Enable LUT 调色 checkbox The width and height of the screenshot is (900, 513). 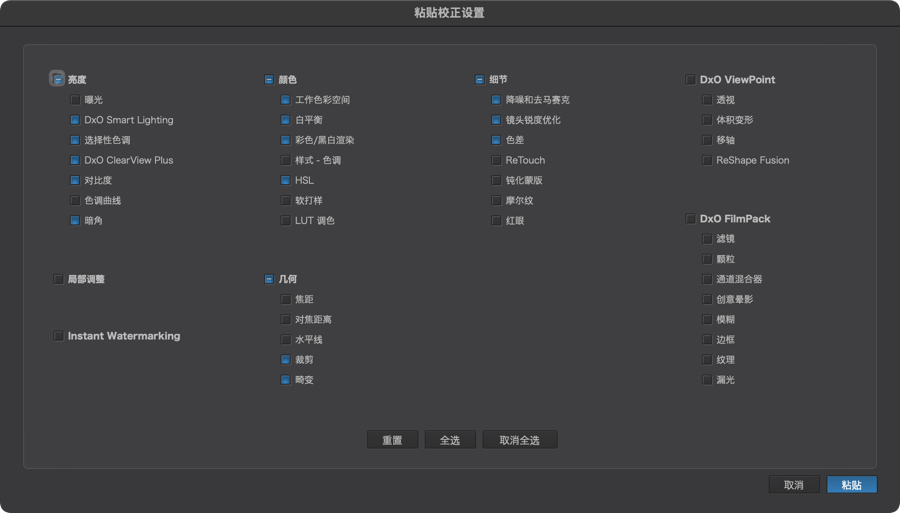286,220
